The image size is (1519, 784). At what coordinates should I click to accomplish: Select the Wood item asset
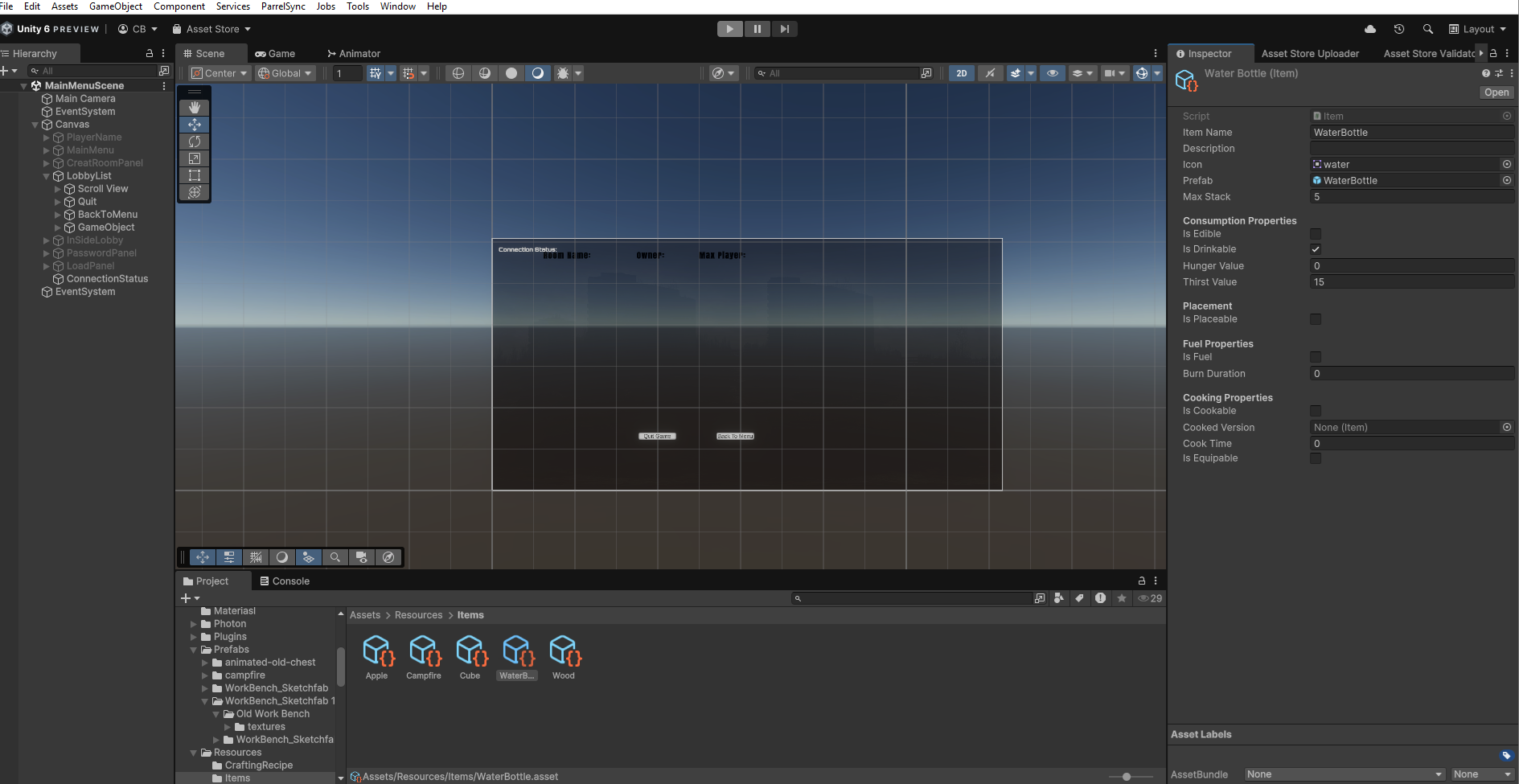pos(564,658)
